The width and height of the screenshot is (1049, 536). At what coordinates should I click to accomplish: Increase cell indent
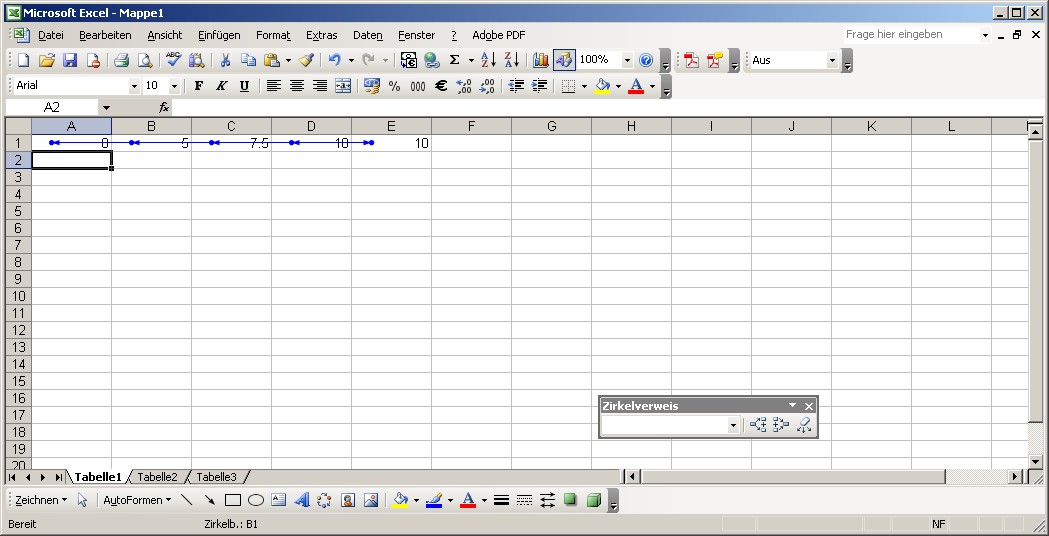coord(539,86)
